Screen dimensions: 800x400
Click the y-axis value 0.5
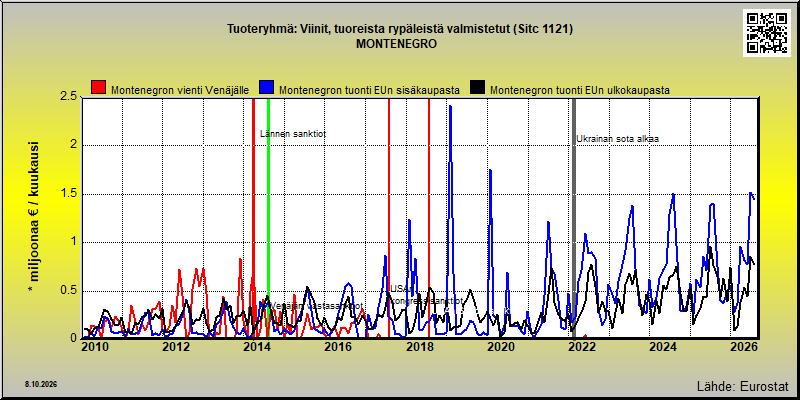click(x=69, y=291)
